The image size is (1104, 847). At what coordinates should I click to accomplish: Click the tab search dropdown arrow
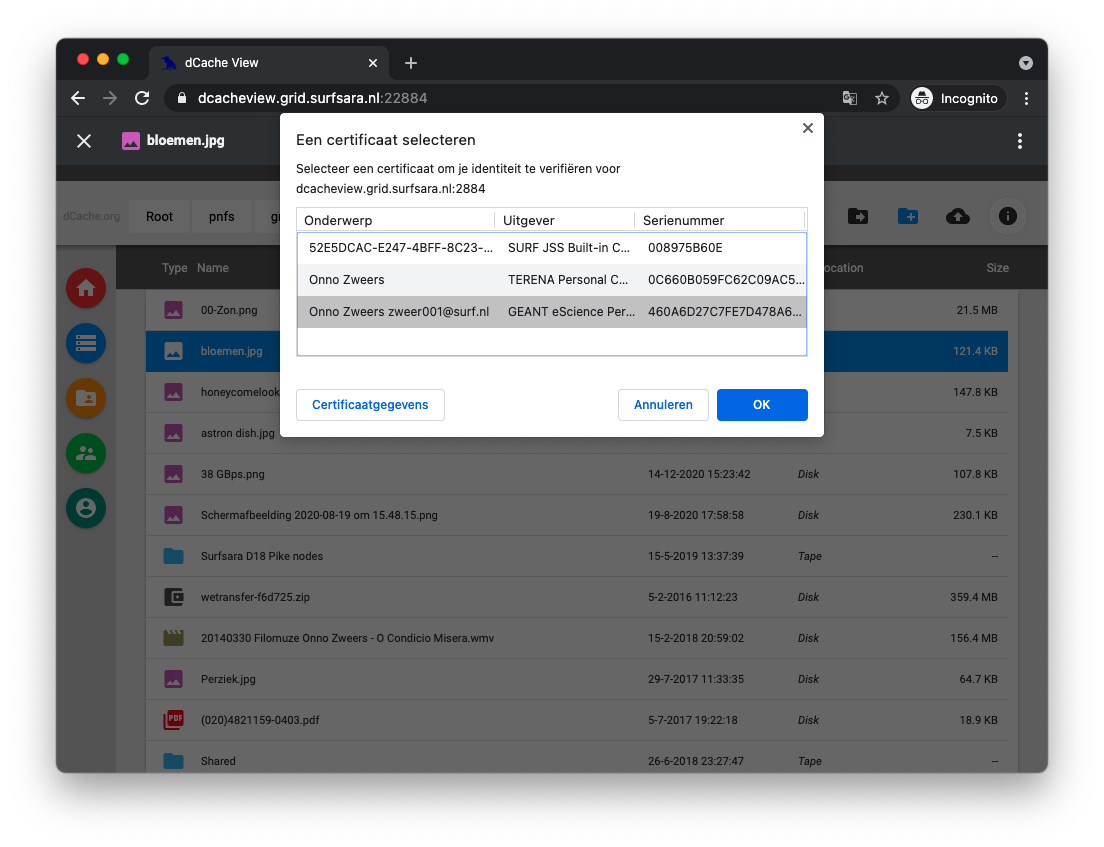[x=1026, y=63]
